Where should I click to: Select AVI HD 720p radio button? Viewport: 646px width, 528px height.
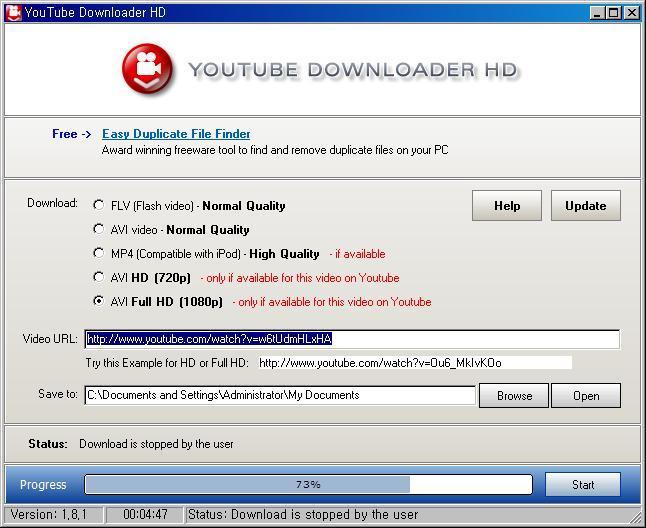[98, 277]
